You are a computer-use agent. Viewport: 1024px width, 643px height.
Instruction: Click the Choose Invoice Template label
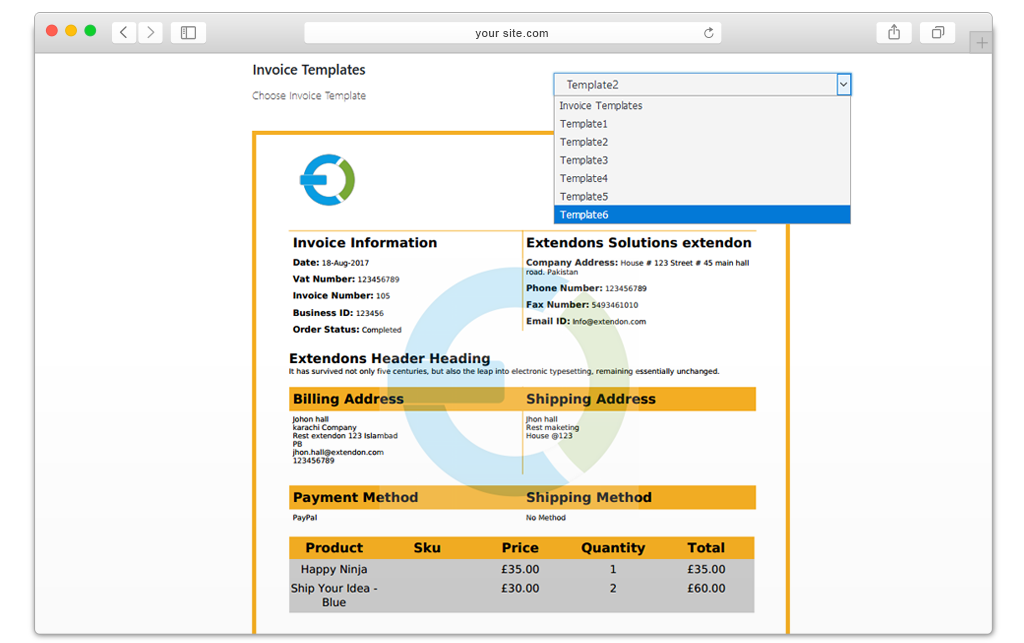[309, 95]
